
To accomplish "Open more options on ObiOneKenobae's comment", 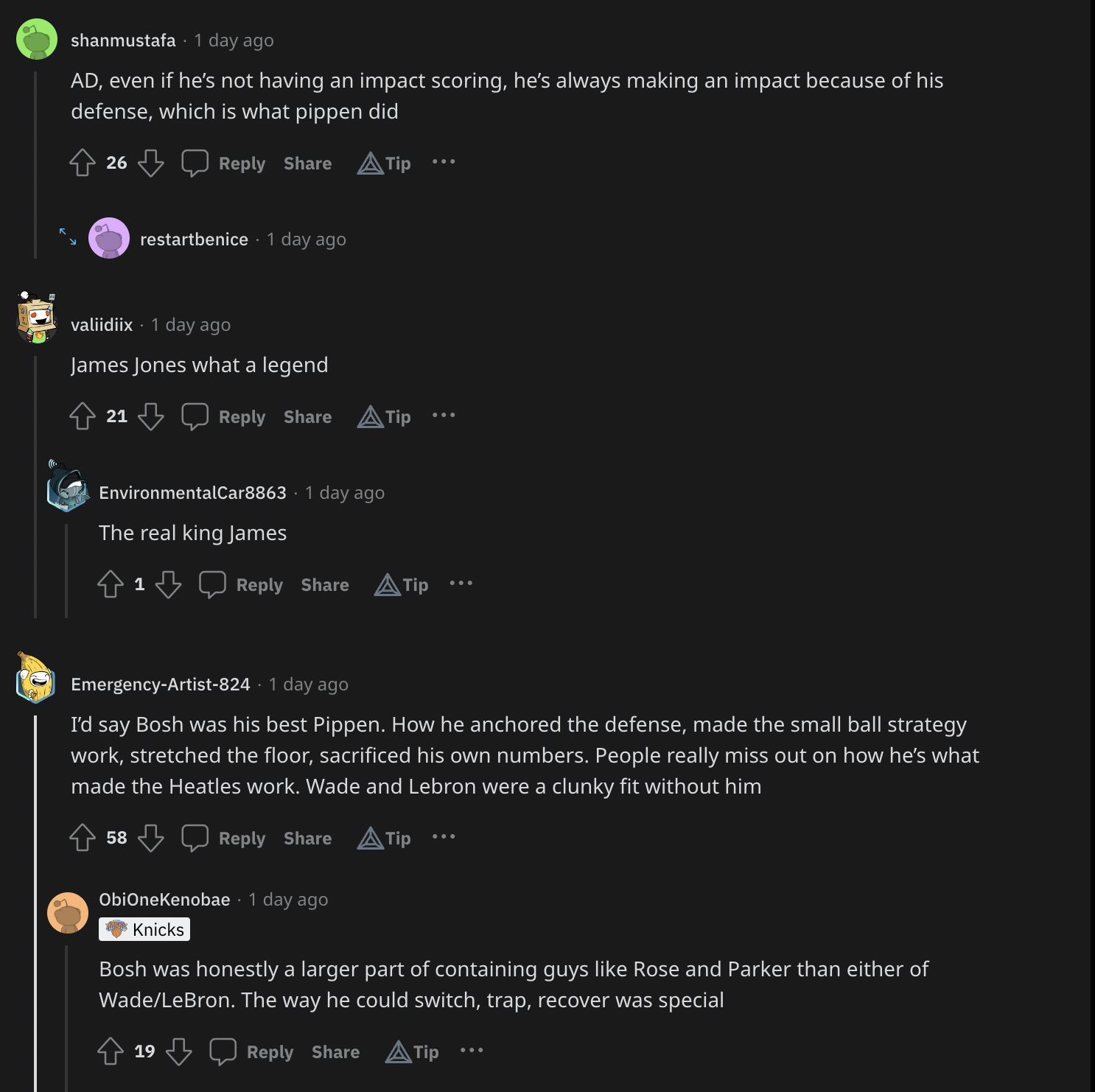I will pos(472,1051).
